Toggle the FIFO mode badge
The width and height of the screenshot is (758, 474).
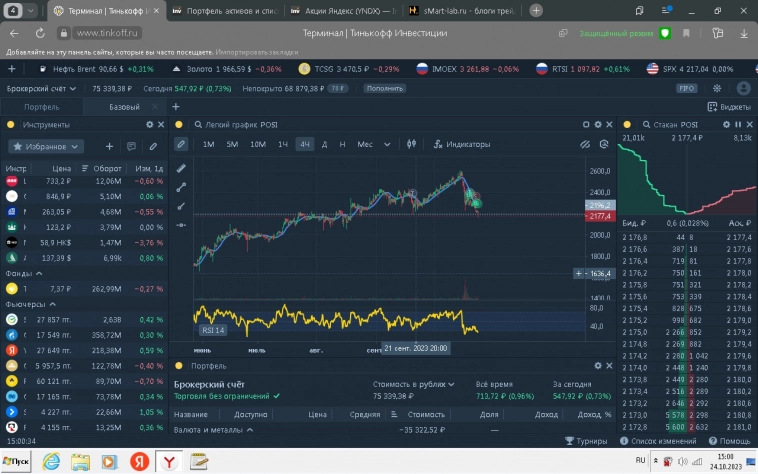686,88
